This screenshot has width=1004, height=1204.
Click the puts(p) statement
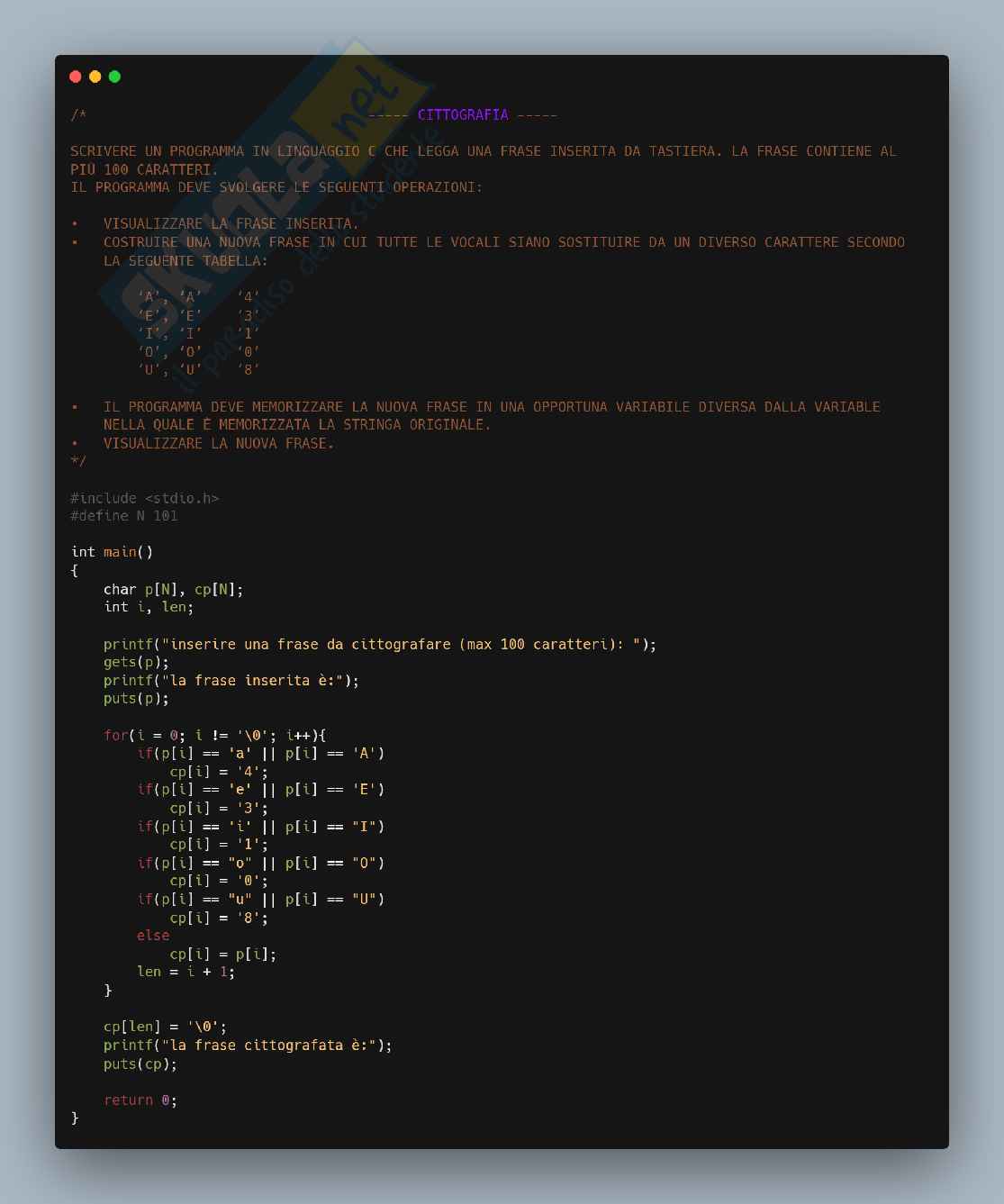click(x=136, y=698)
